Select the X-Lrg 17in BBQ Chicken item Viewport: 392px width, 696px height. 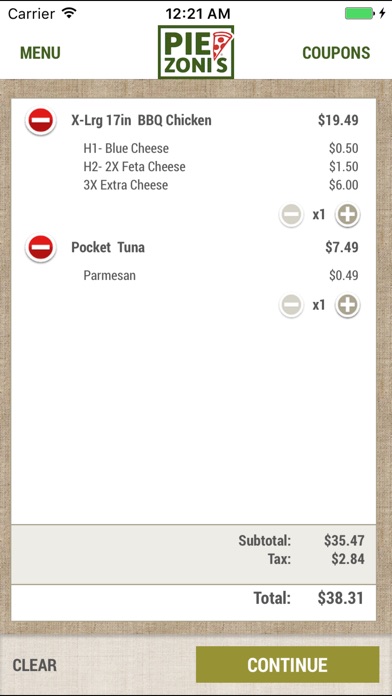click(141, 120)
